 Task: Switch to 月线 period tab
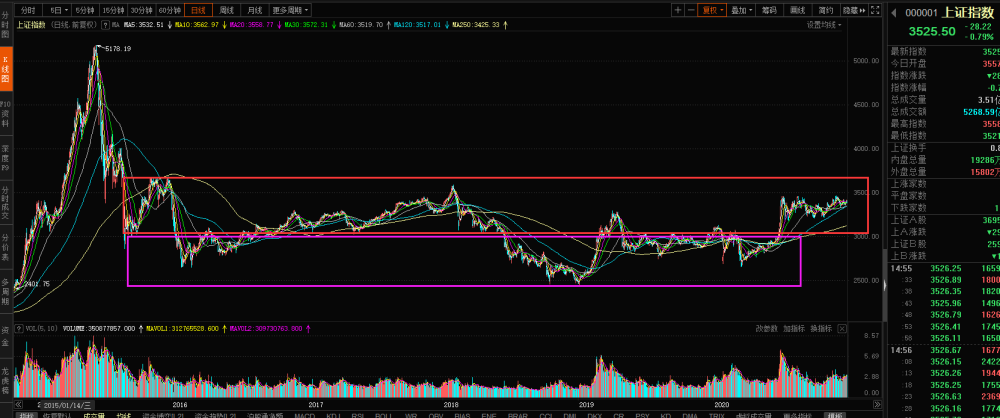(x=254, y=10)
